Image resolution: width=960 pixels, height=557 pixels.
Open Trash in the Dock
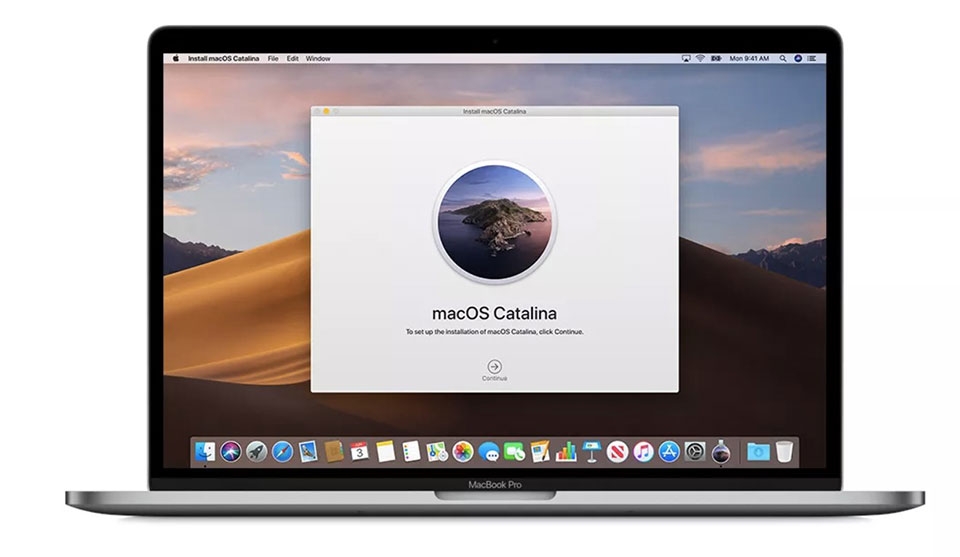tap(784, 452)
